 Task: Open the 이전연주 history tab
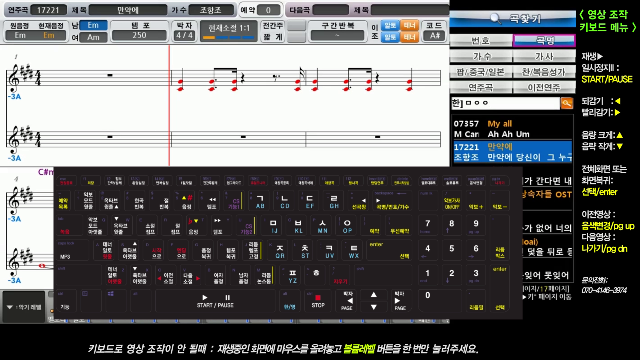[x=544, y=87]
